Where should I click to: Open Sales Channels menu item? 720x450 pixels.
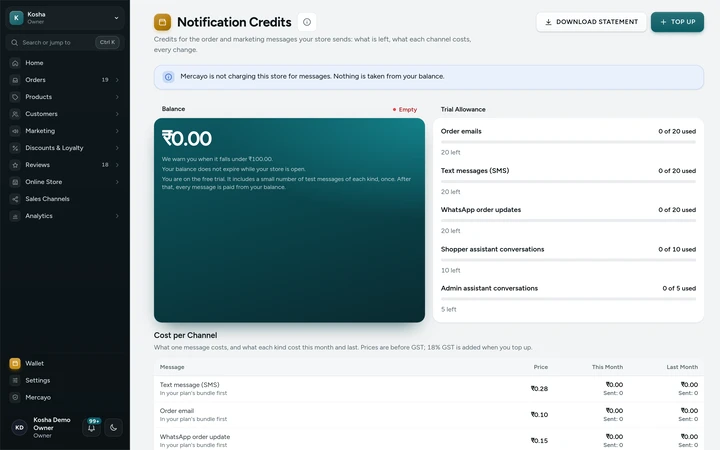(x=65, y=199)
